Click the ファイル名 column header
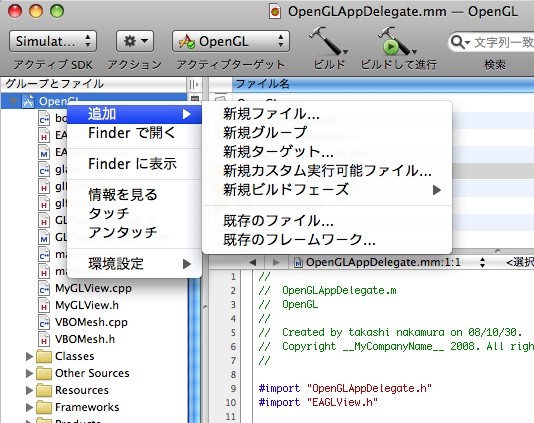This screenshot has height=423, width=534. coord(383,84)
